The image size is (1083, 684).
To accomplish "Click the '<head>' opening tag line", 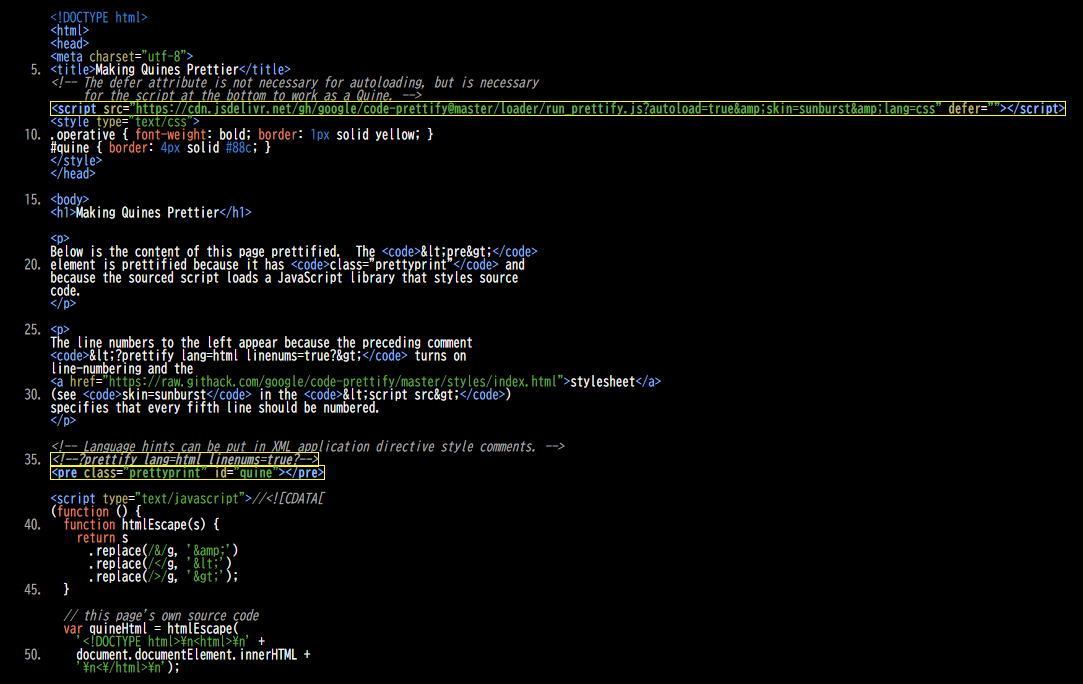I will click(70, 44).
